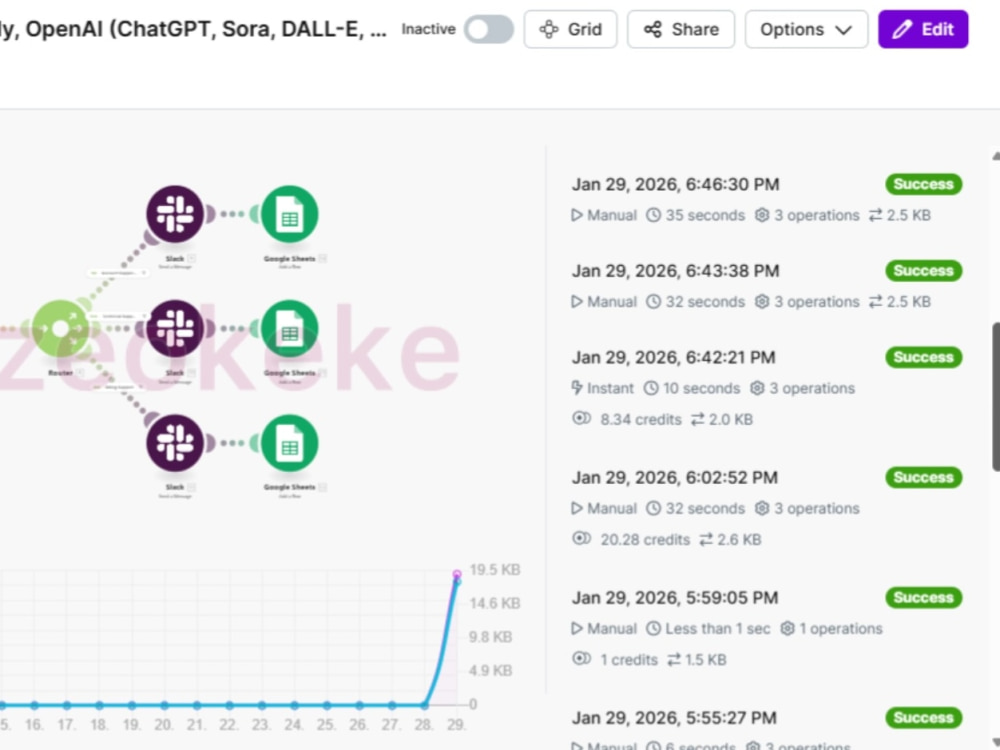1000x750 pixels.
Task: Click Success badge for 6:43:38 PM run
Action: (x=923, y=270)
